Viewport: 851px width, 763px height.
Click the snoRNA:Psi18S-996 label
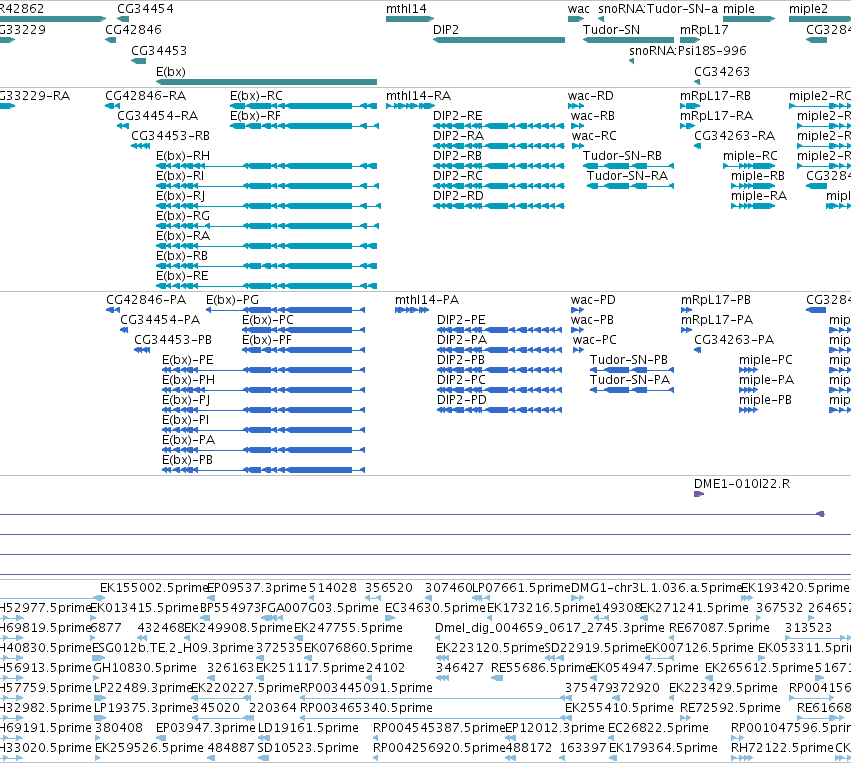[x=688, y=50]
